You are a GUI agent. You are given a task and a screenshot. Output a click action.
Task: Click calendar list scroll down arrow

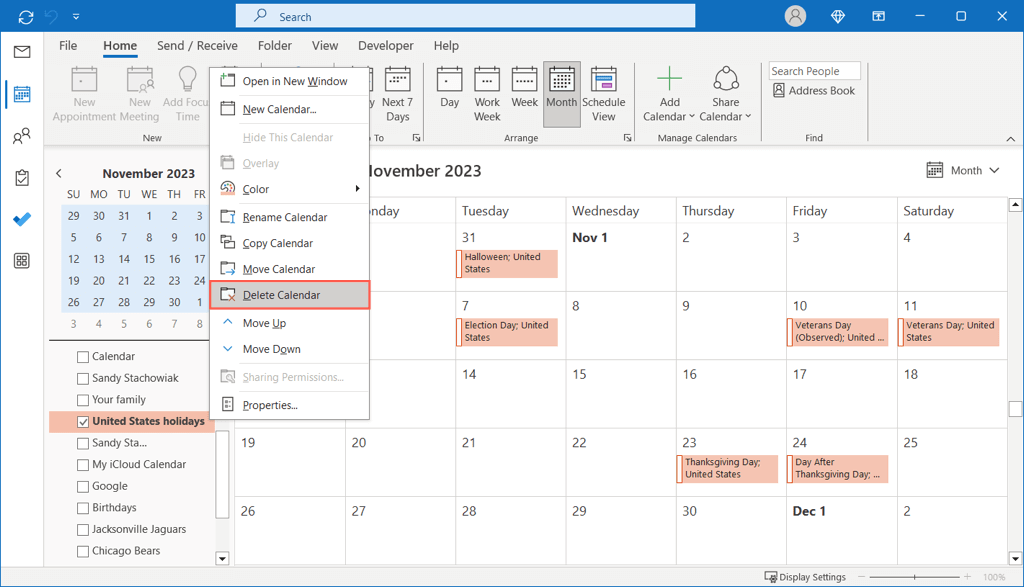coord(222,558)
